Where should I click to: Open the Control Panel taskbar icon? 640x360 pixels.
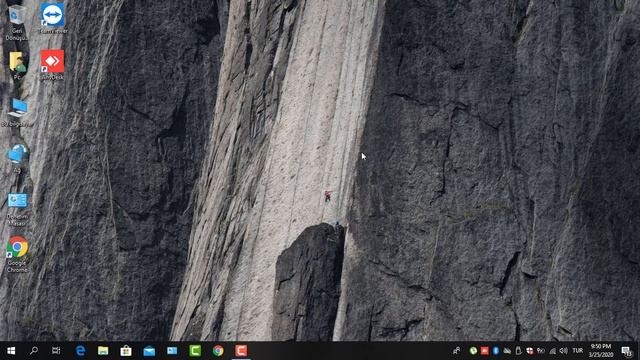172,351
